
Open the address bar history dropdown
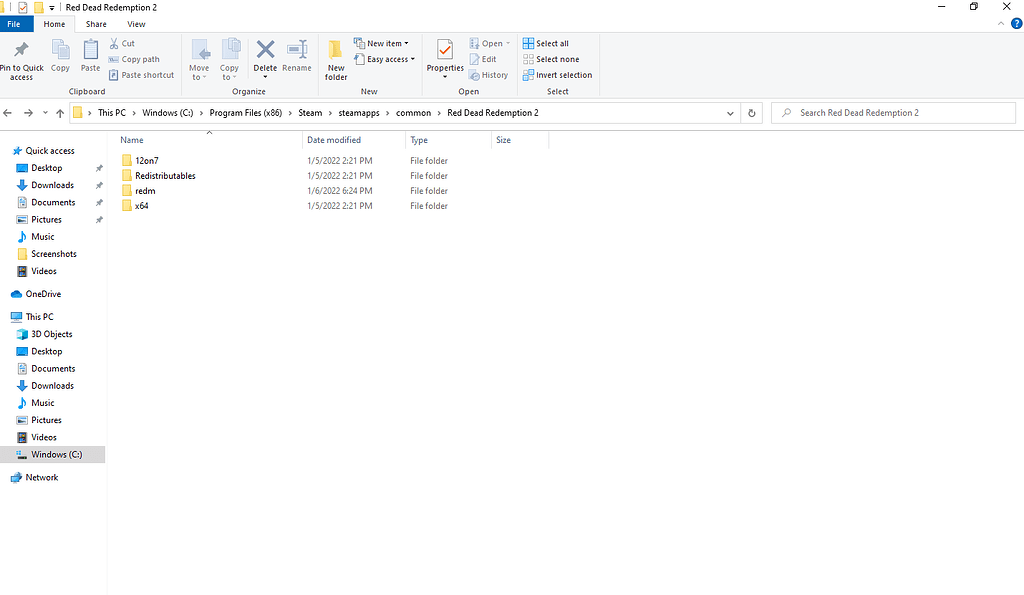tap(730, 112)
